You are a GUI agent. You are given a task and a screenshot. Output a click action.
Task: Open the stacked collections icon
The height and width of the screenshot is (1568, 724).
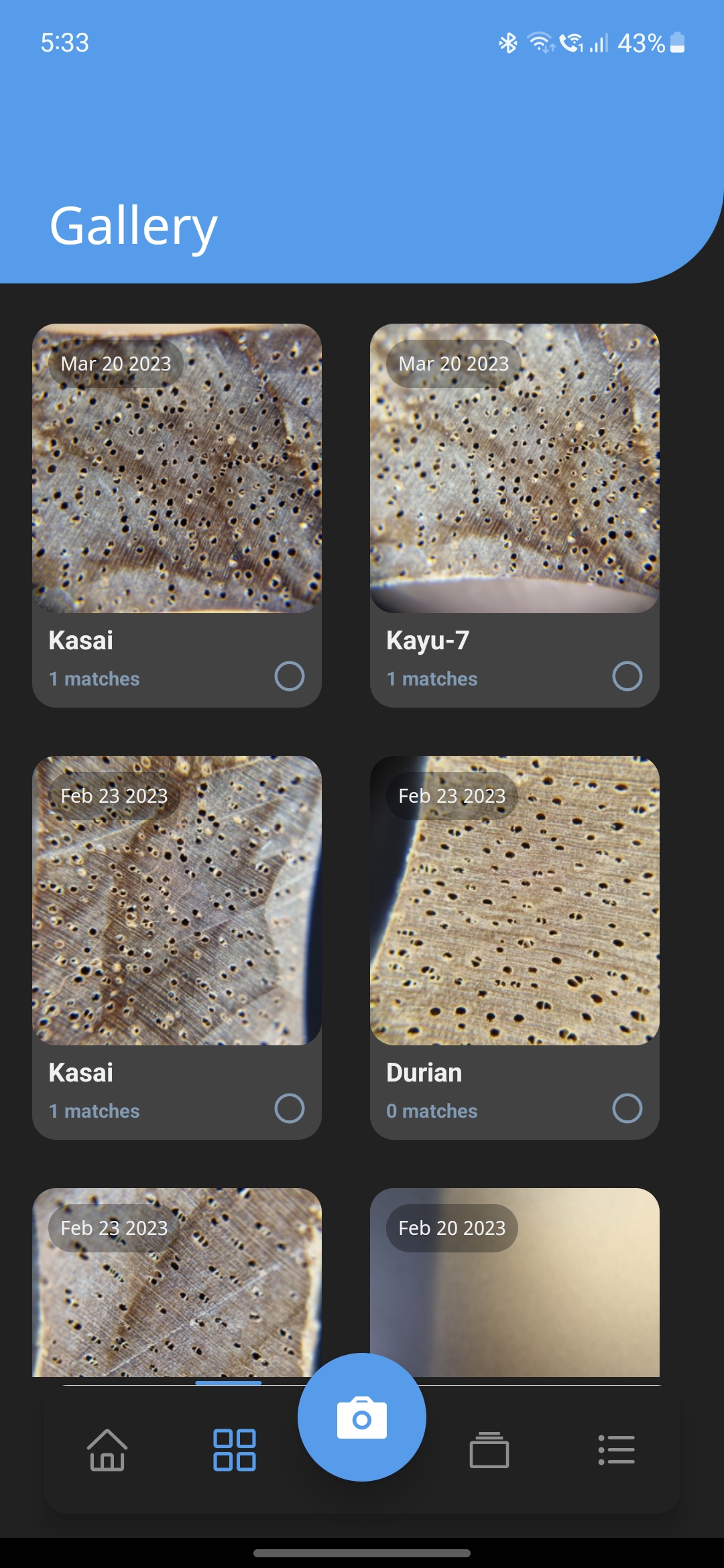click(x=489, y=1450)
